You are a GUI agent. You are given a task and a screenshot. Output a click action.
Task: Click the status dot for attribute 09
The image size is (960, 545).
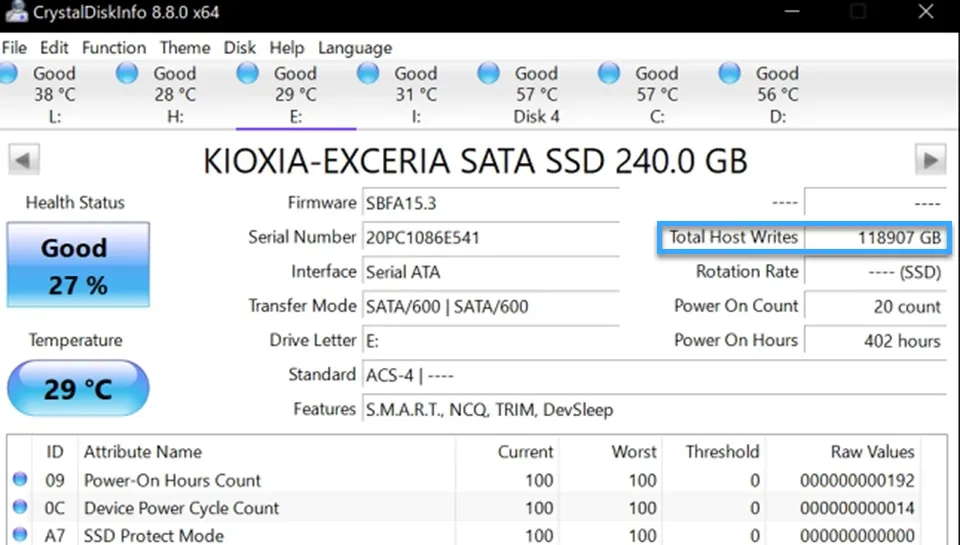pyautogui.click(x=20, y=479)
